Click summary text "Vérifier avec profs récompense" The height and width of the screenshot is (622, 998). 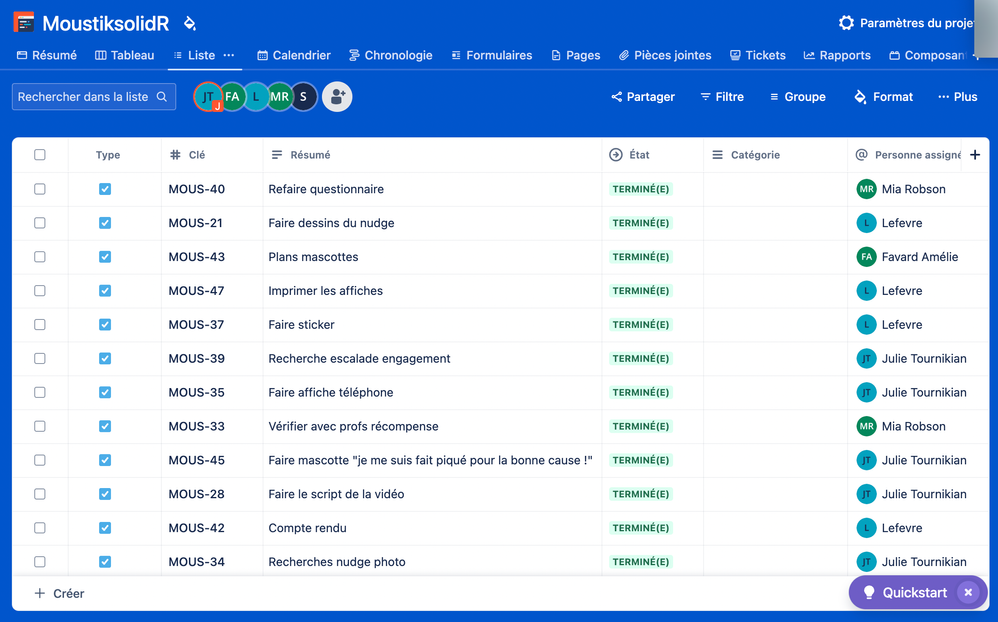[x=353, y=426]
